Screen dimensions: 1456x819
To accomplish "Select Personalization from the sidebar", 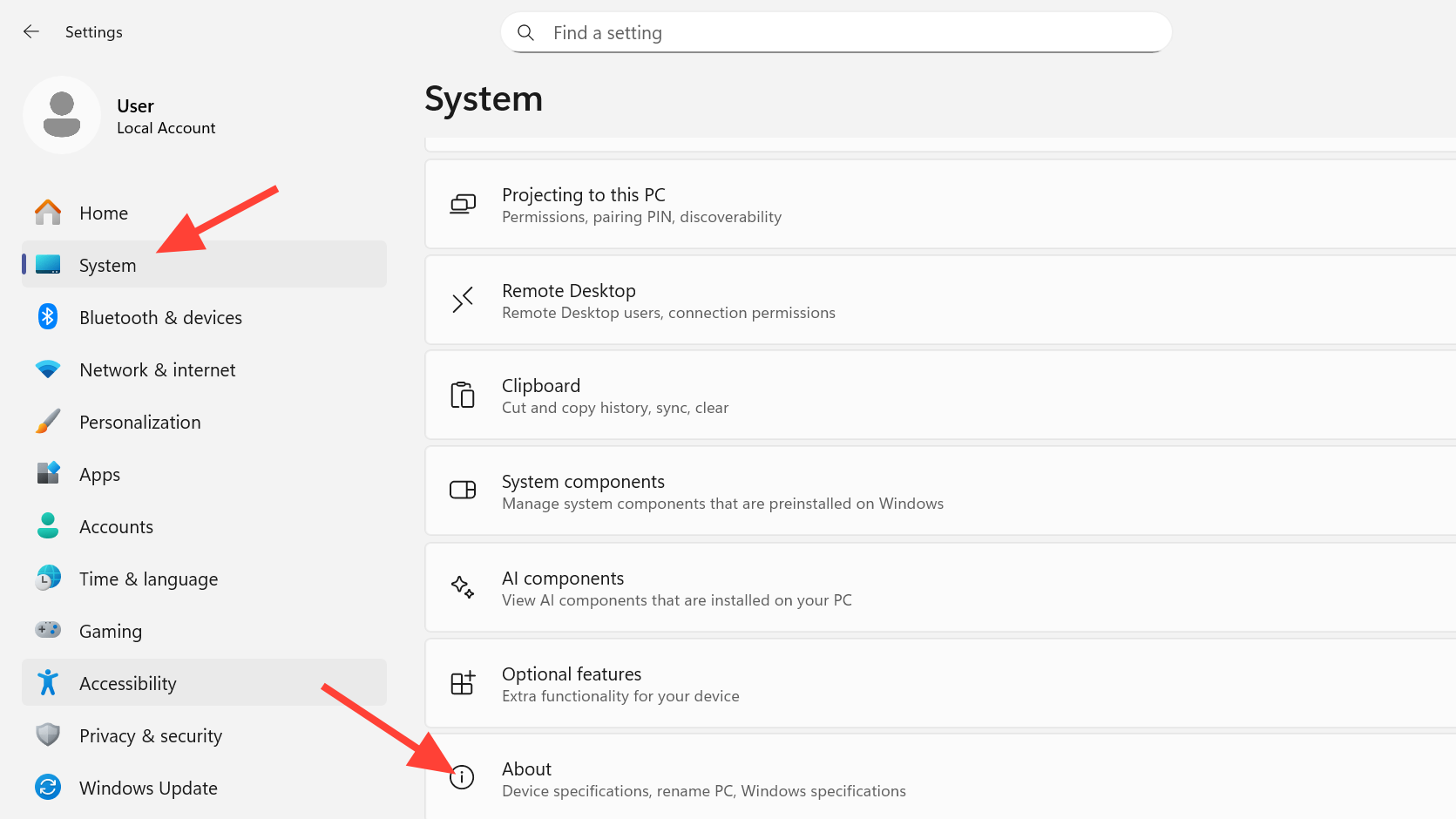I will tap(139, 423).
